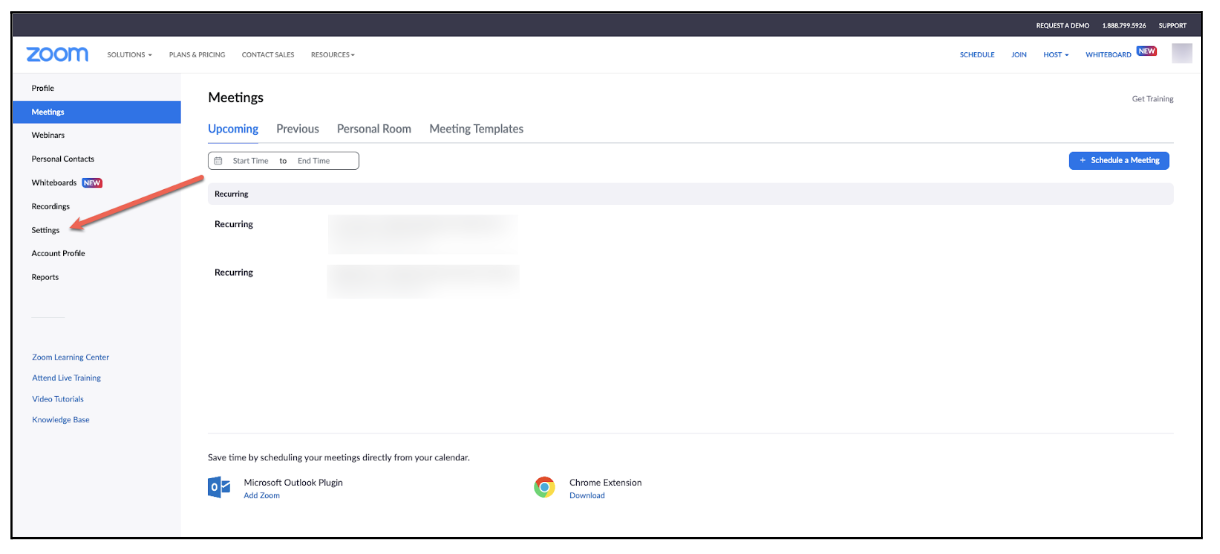Go to Whiteboards in the sidebar
Image resolution: width=1220 pixels, height=554 pixels.
(x=54, y=183)
